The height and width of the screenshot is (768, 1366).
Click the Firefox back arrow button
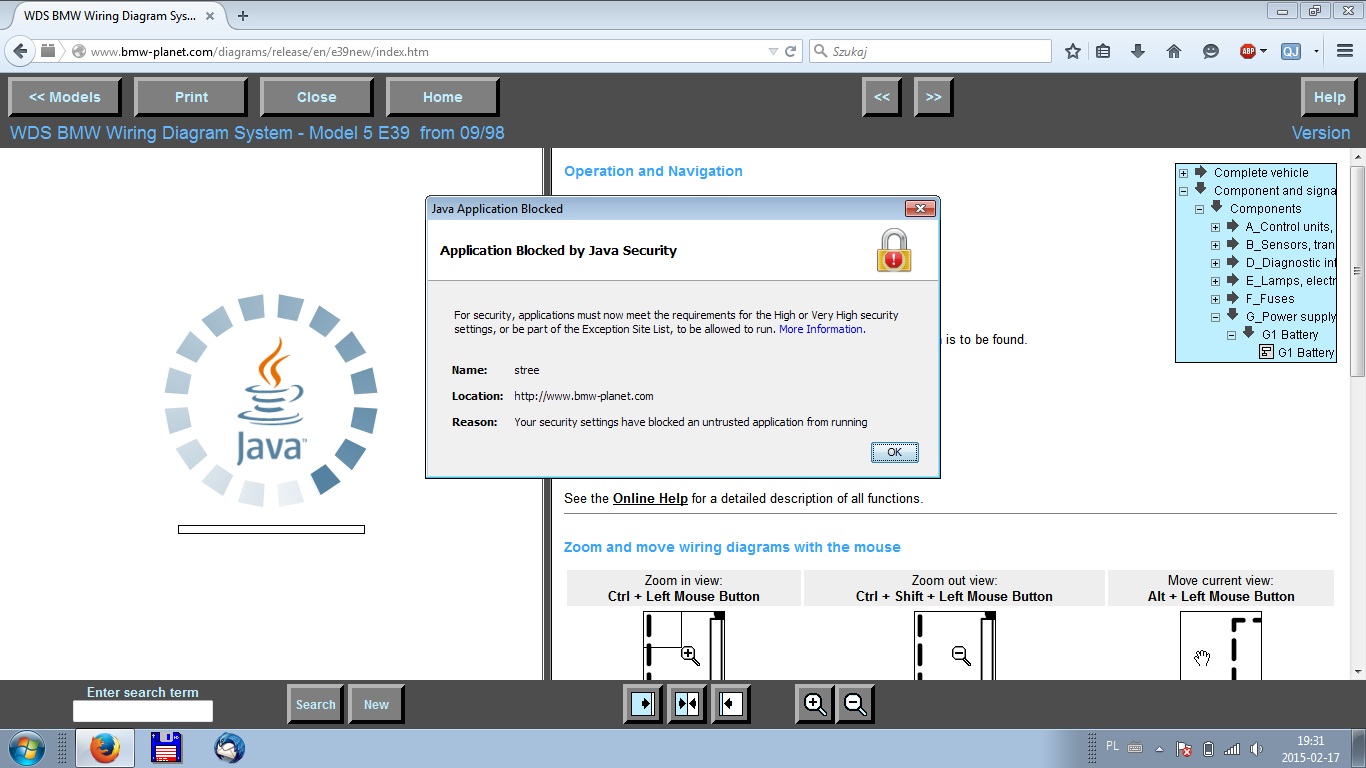pos(20,51)
